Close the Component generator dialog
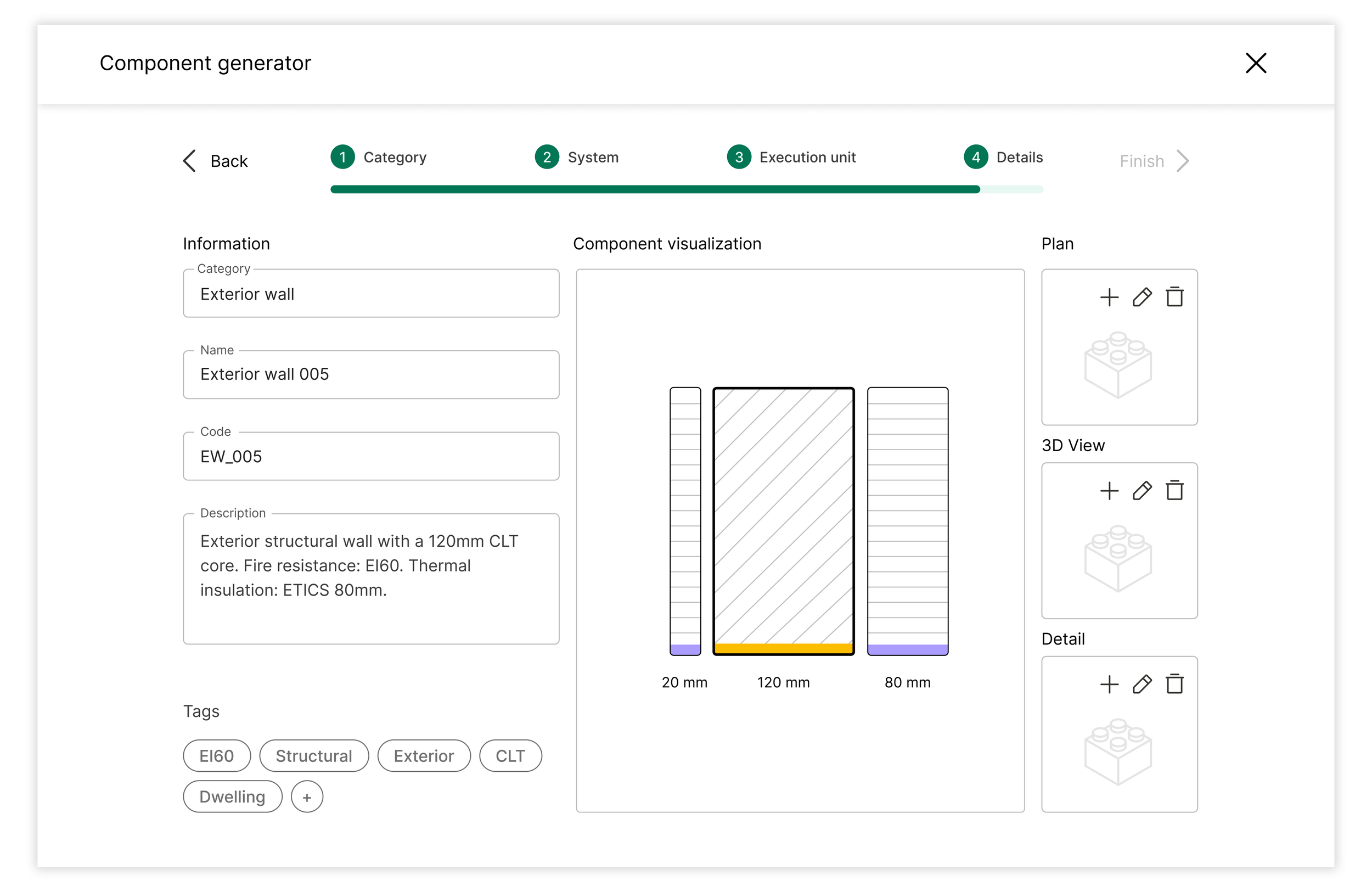Viewport: 1372px width, 892px height. (x=1256, y=64)
